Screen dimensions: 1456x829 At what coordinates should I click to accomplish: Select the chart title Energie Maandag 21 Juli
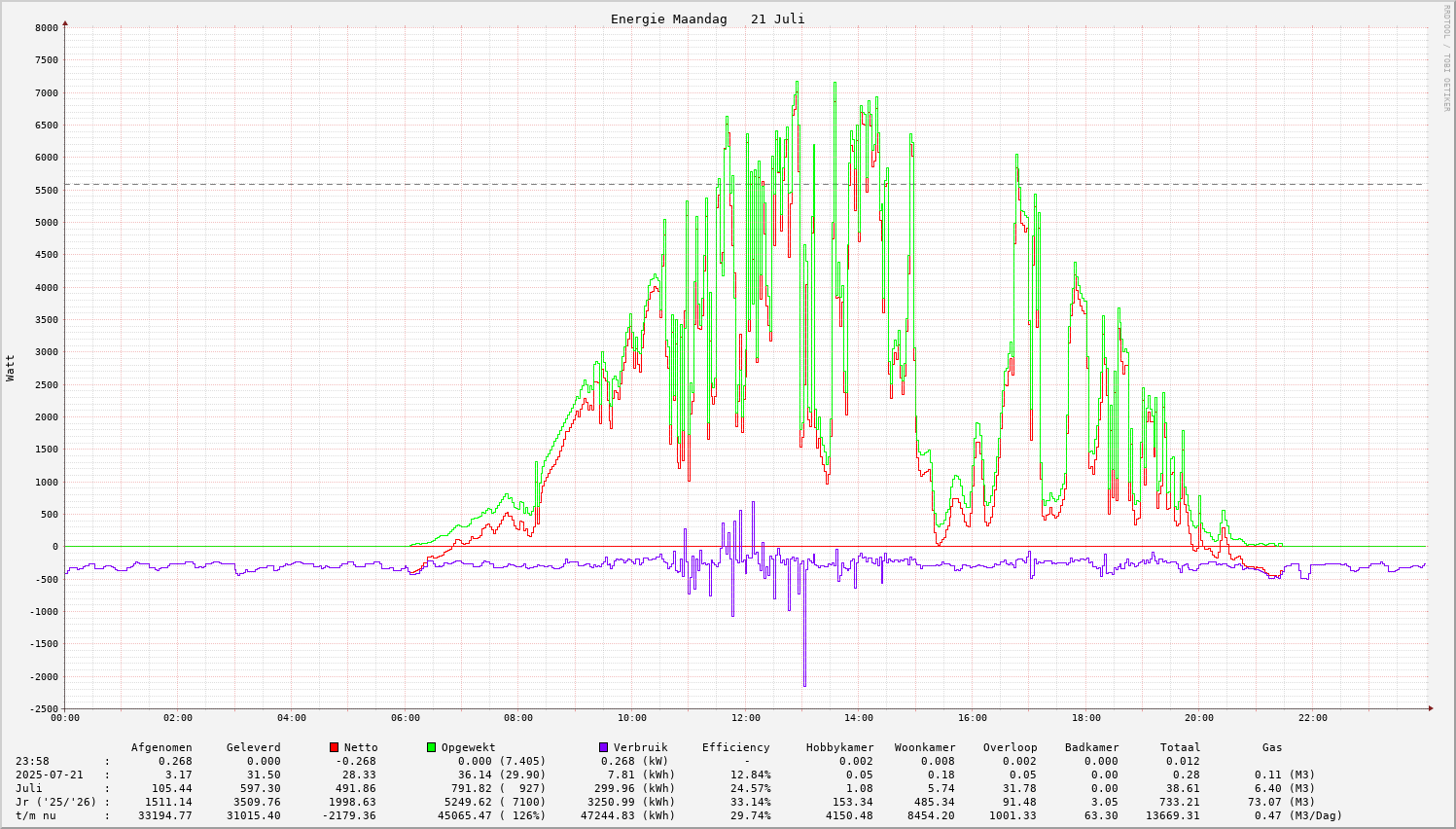point(707,19)
